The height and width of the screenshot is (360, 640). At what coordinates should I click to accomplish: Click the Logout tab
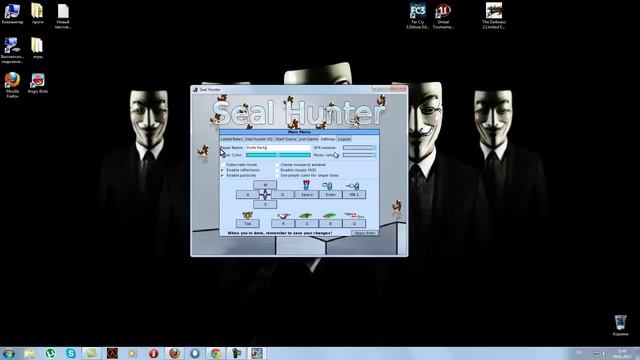coord(344,139)
